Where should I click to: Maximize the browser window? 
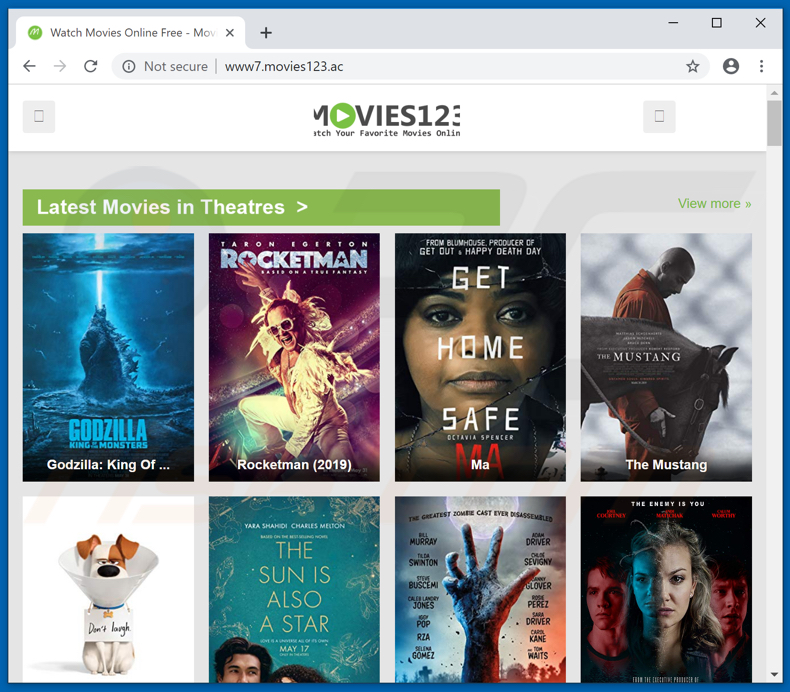(x=716, y=23)
